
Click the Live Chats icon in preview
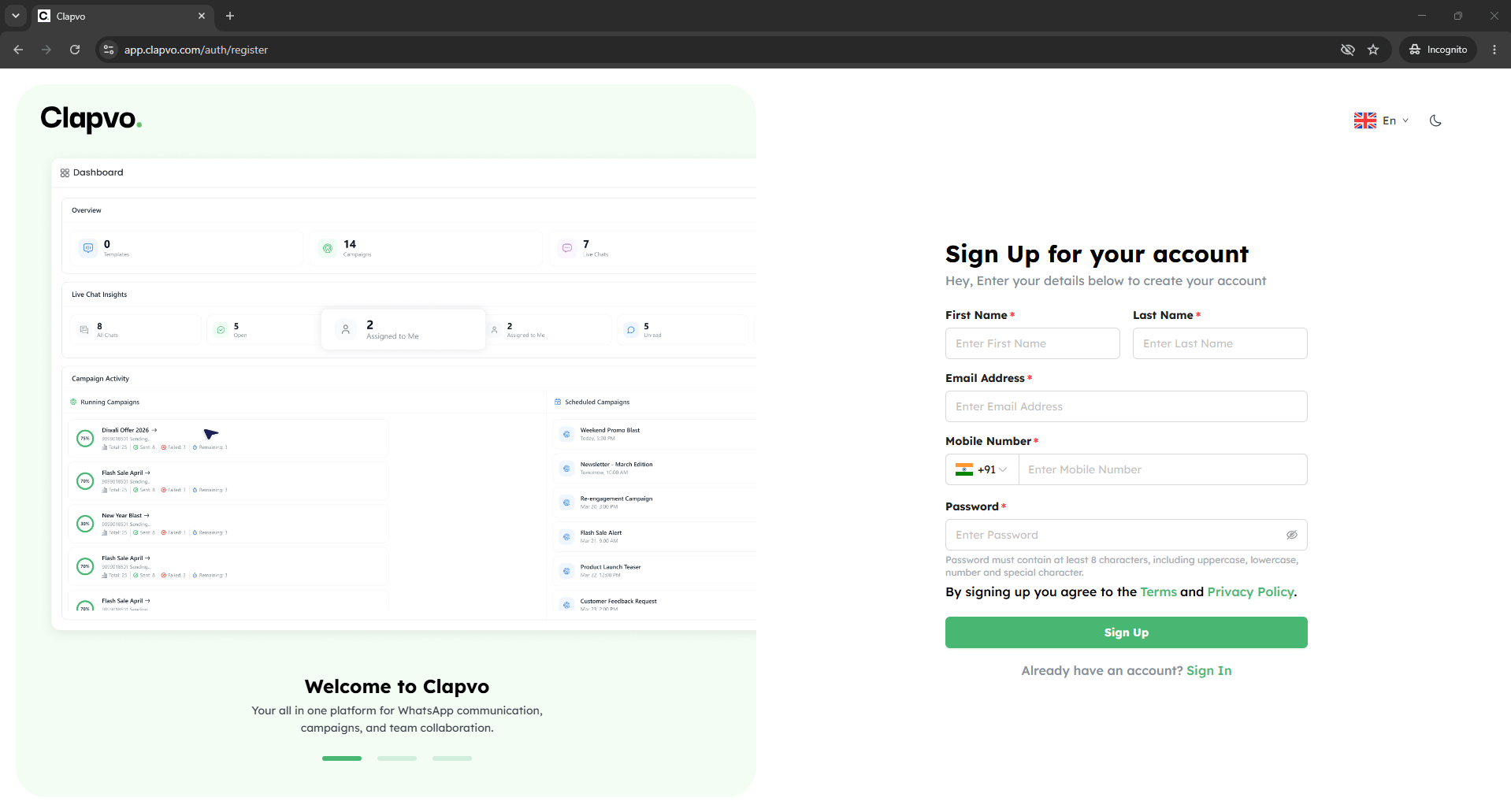567,248
